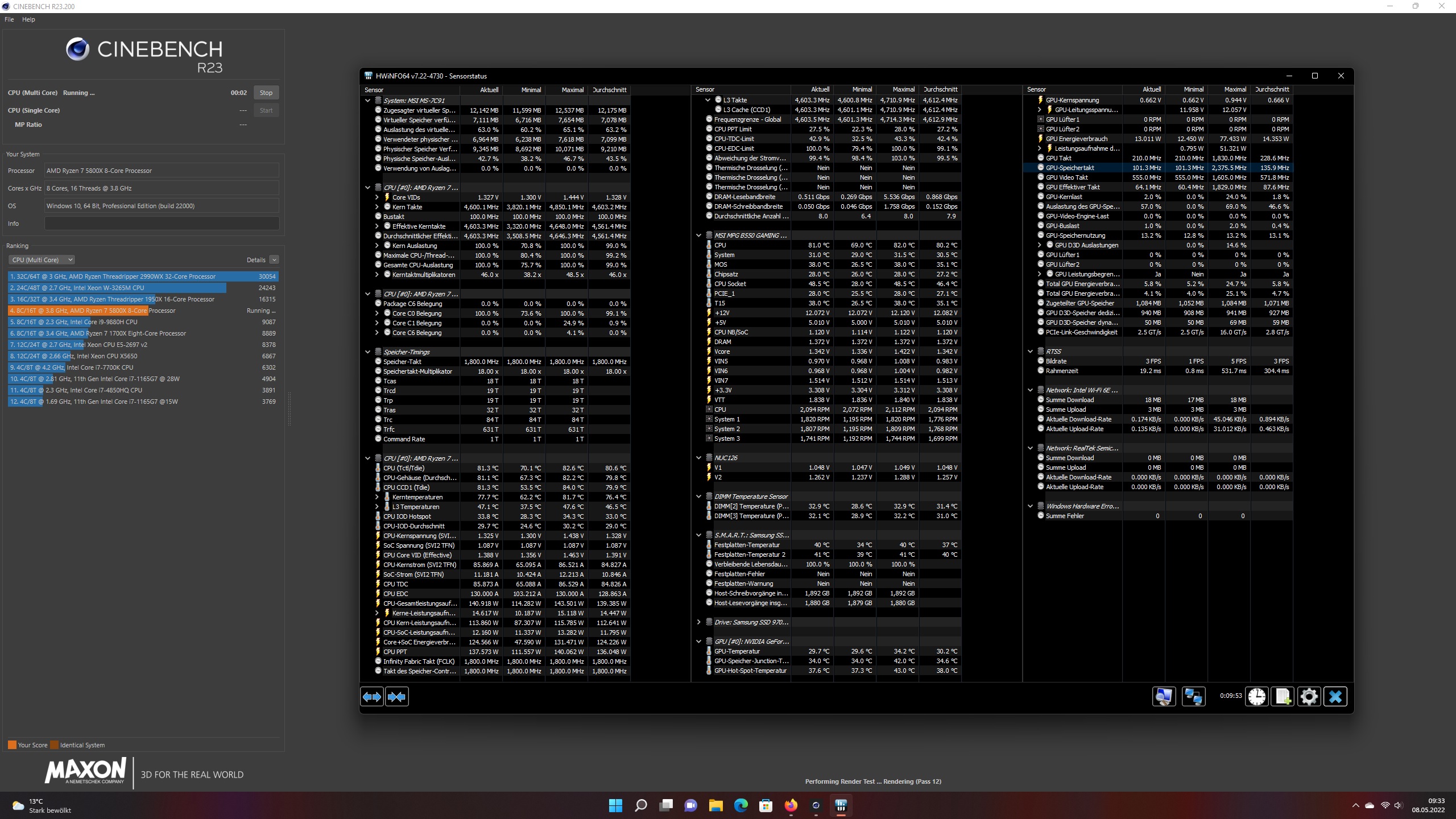Image resolution: width=1456 pixels, height=819 pixels.
Task: Open HWiNFO sensor settings gear icon
Action: [1309, 697]
